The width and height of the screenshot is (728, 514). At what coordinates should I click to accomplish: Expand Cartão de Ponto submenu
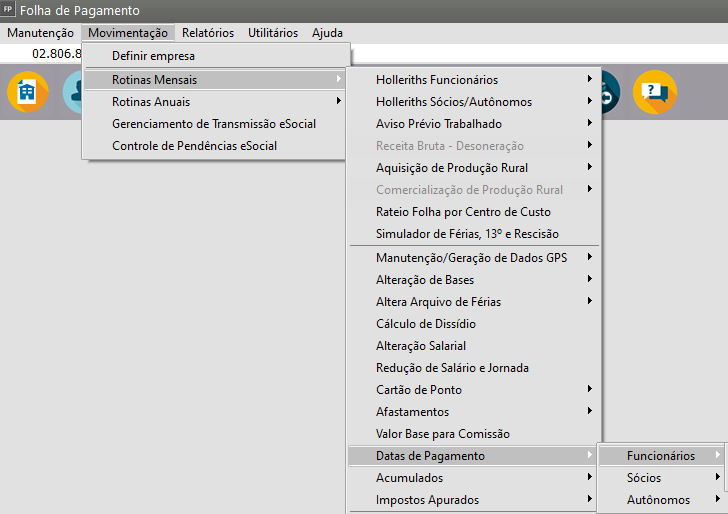418,390
